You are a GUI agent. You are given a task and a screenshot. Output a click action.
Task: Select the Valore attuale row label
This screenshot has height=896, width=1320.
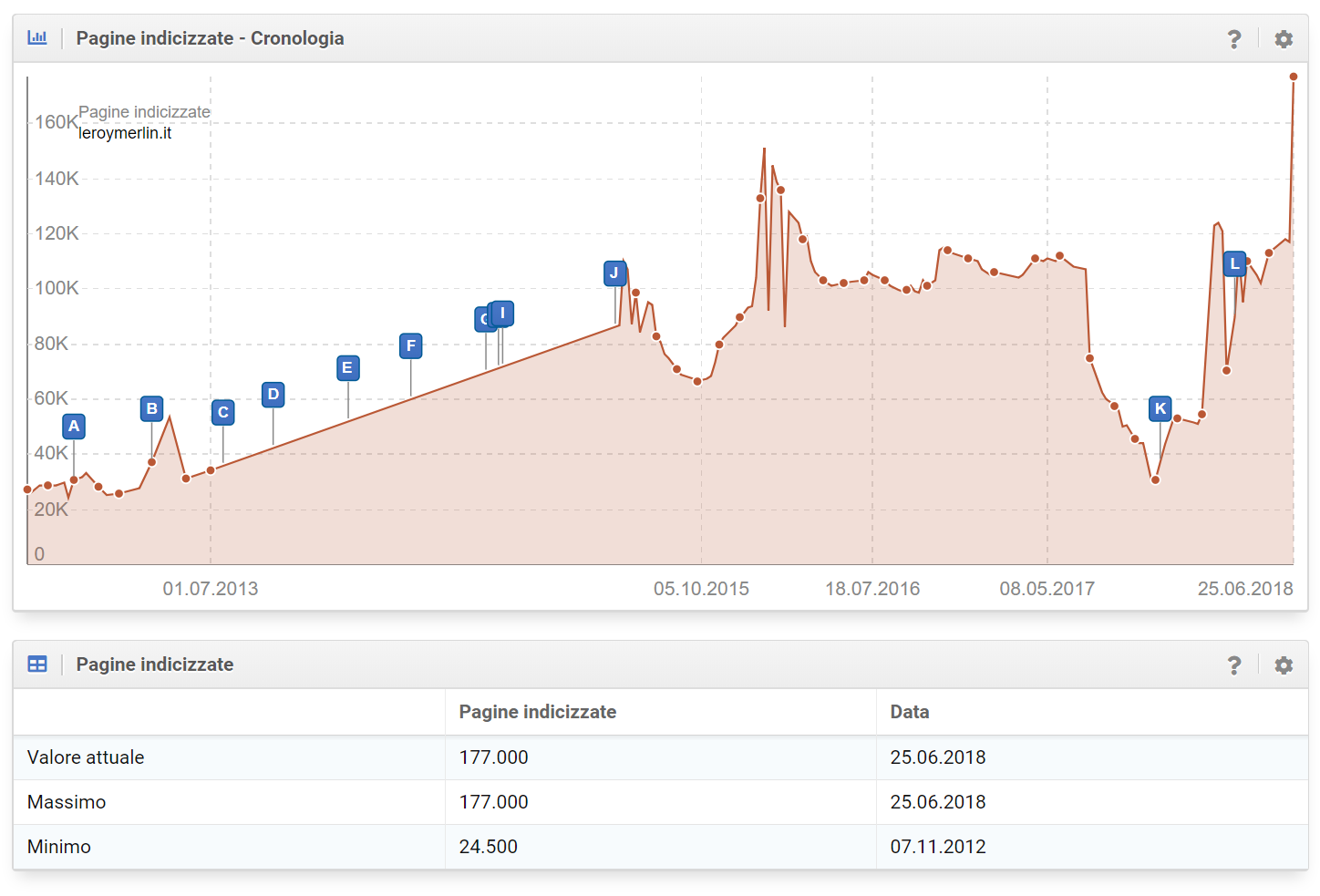[x=86, y=757]
